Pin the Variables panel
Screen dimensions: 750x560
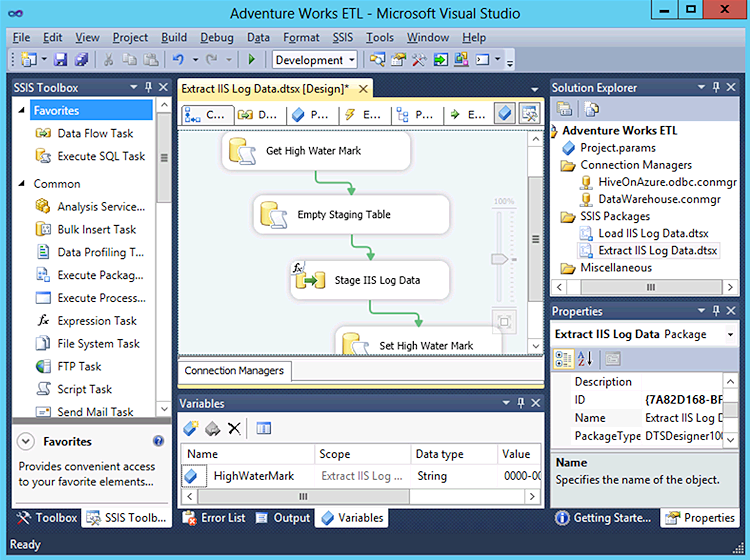pyautogui.click(x=521, y=403)
